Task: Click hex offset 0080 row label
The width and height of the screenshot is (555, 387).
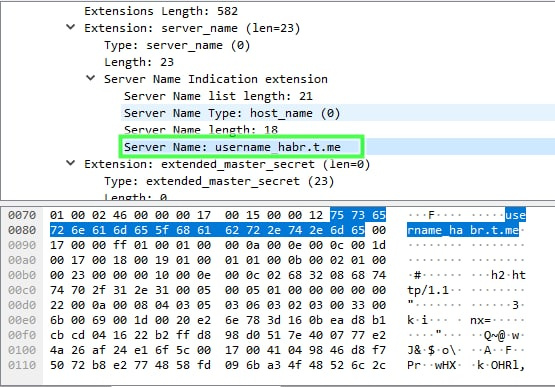Action: 22,230
